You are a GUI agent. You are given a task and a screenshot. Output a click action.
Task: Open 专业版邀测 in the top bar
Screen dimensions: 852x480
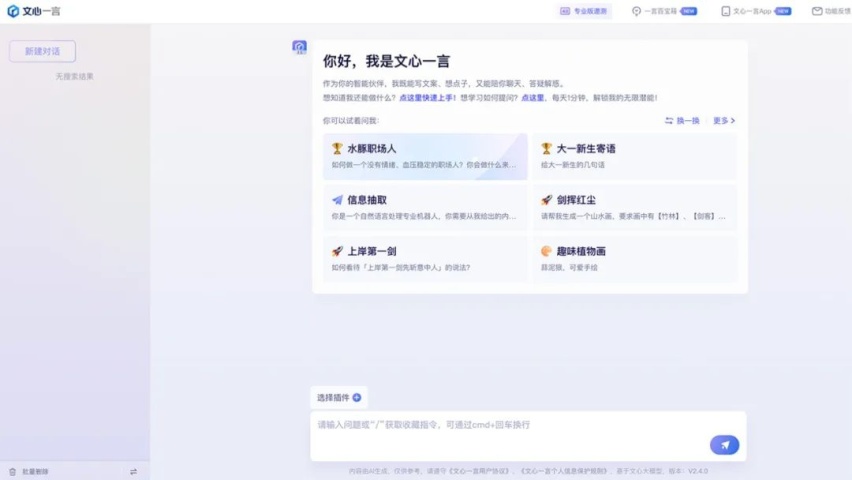click(584, 11)
